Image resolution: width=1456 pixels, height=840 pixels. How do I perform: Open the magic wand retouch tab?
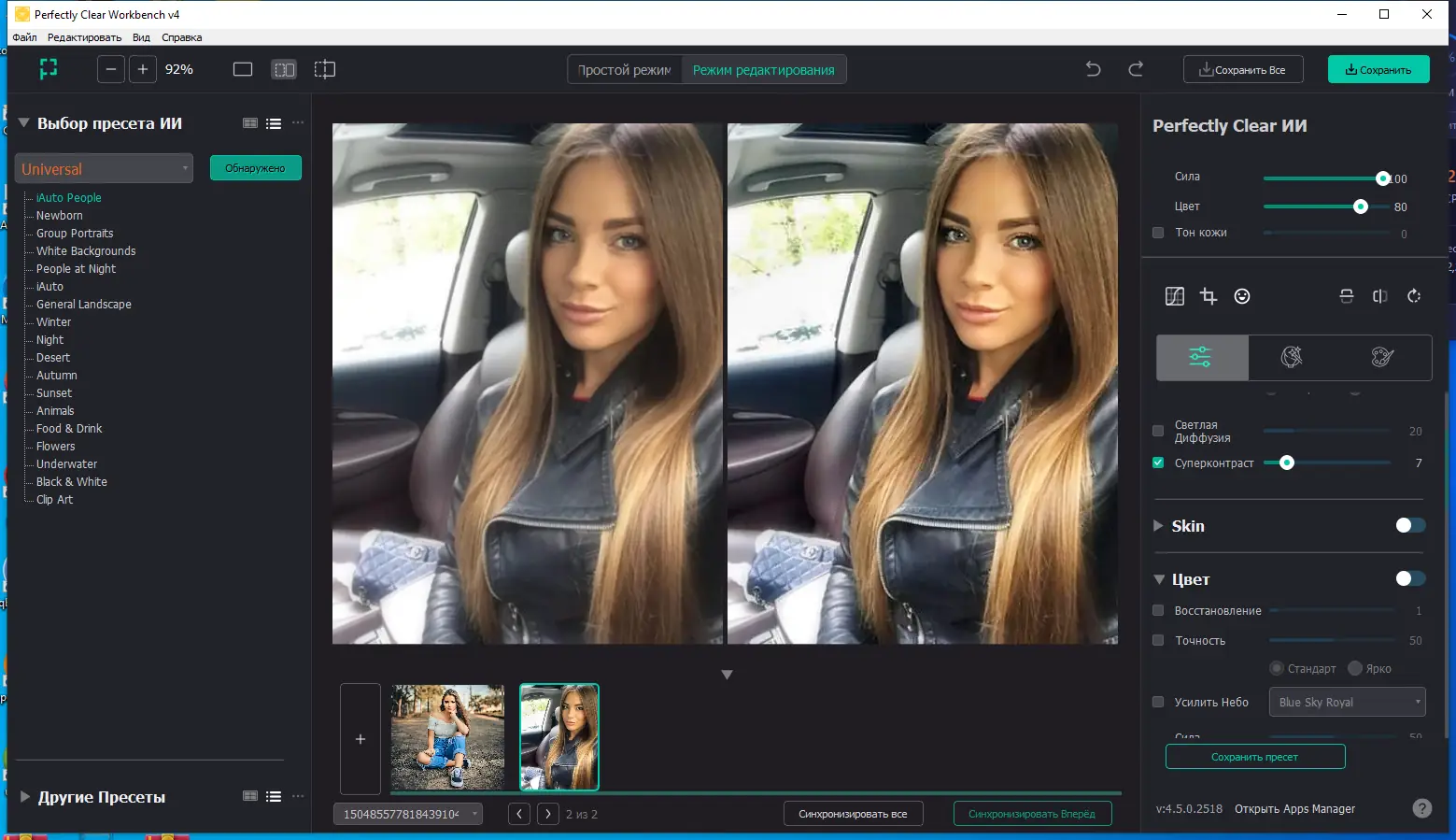(x=1292, y=357)
